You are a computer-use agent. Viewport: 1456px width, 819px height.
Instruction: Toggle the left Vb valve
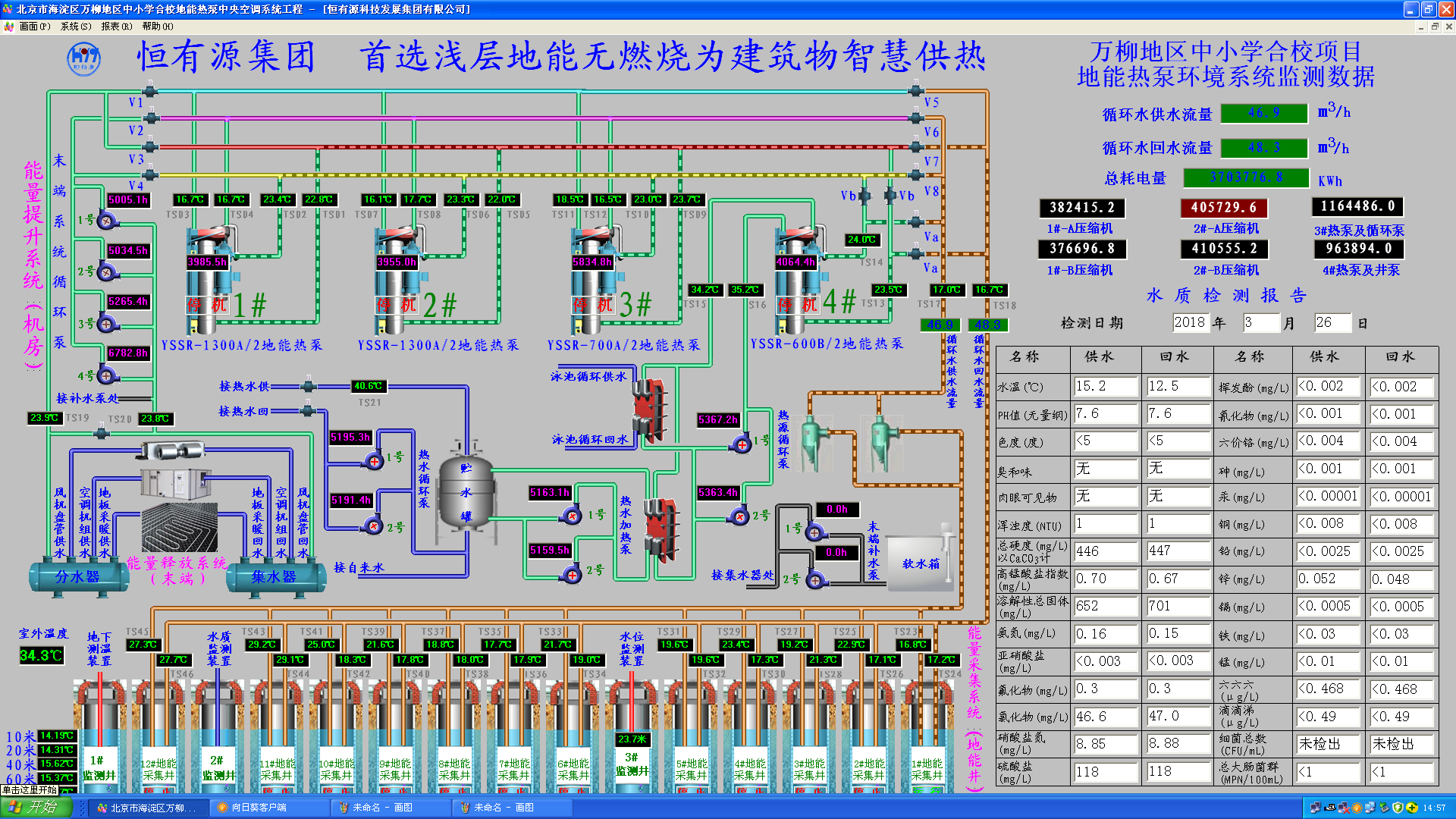[863, 196]
